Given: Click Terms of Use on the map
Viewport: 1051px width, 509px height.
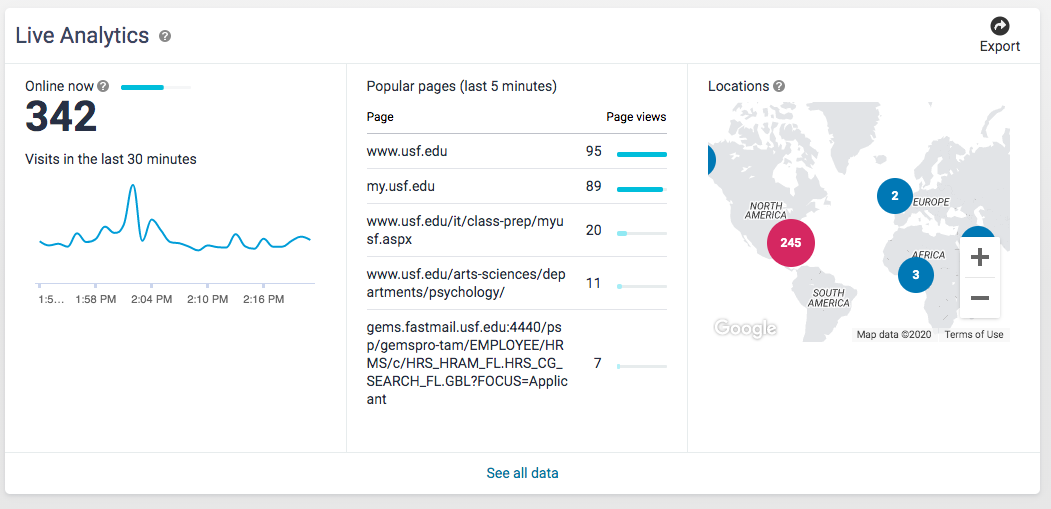Looking at the screenshot, I should click(973, 334).
